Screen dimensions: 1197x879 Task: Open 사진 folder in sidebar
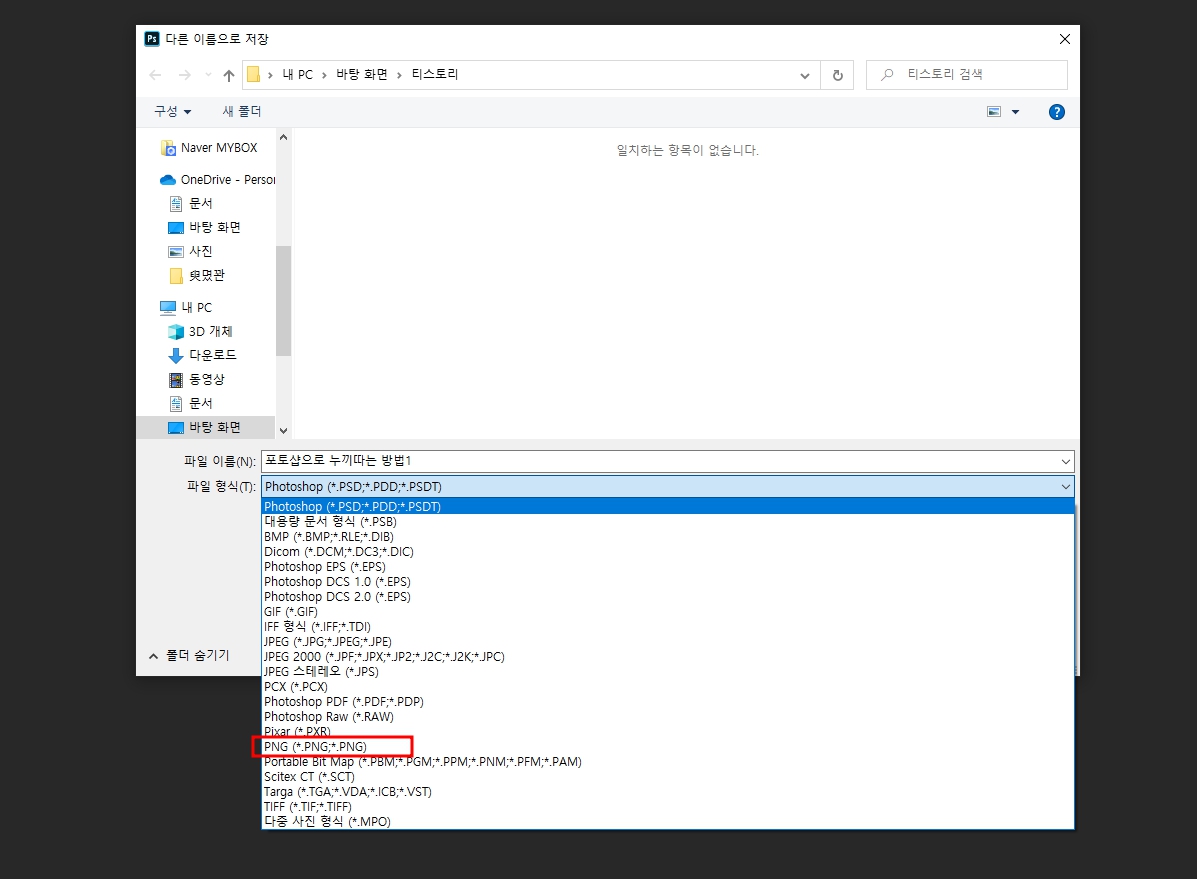pyautogui.click(x=191, y=251)
